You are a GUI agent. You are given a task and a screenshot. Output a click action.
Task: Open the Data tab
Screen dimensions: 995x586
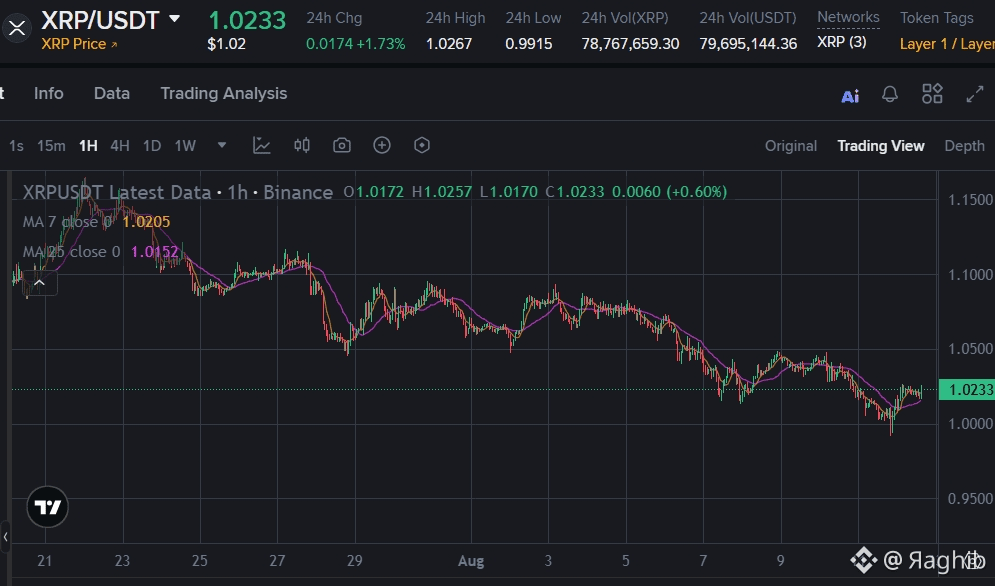pyautogui.click(x=112, y=93)
